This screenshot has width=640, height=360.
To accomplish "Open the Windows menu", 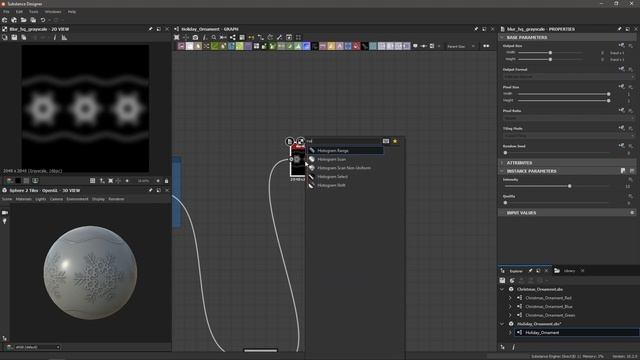I will pos(53,12).
